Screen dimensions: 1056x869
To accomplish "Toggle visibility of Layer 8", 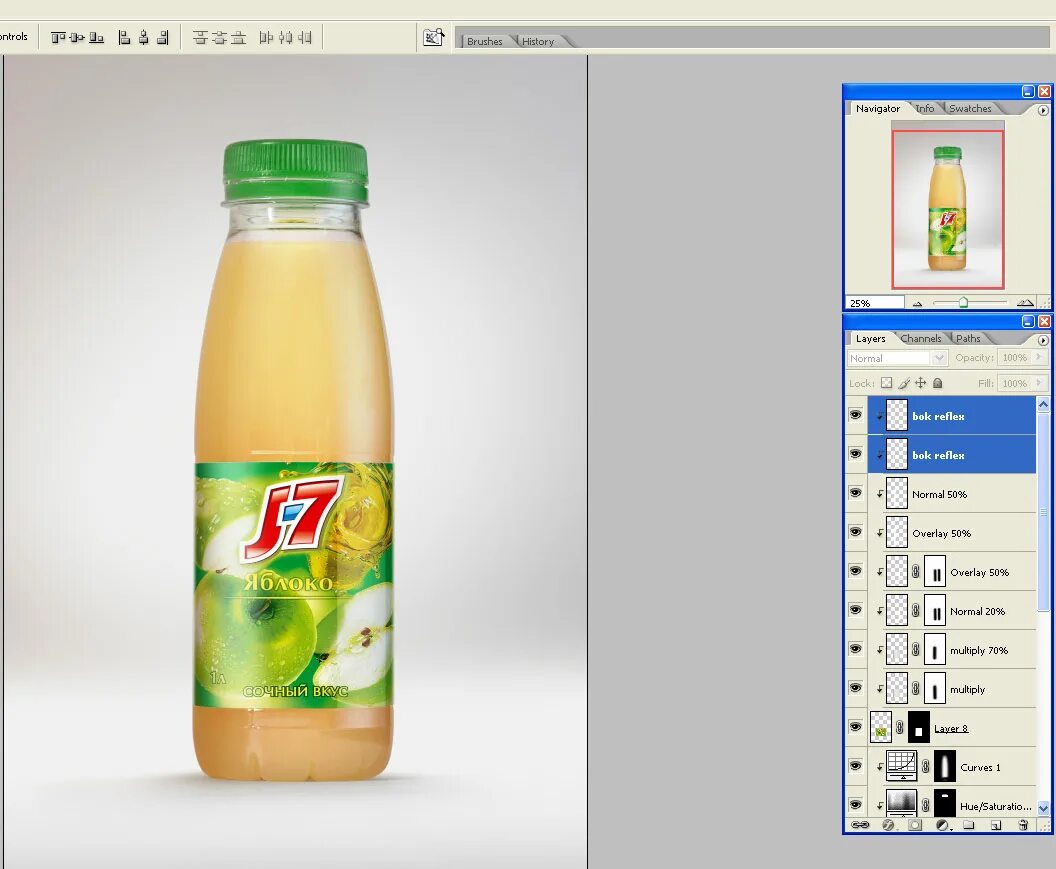I will [855, 727].
